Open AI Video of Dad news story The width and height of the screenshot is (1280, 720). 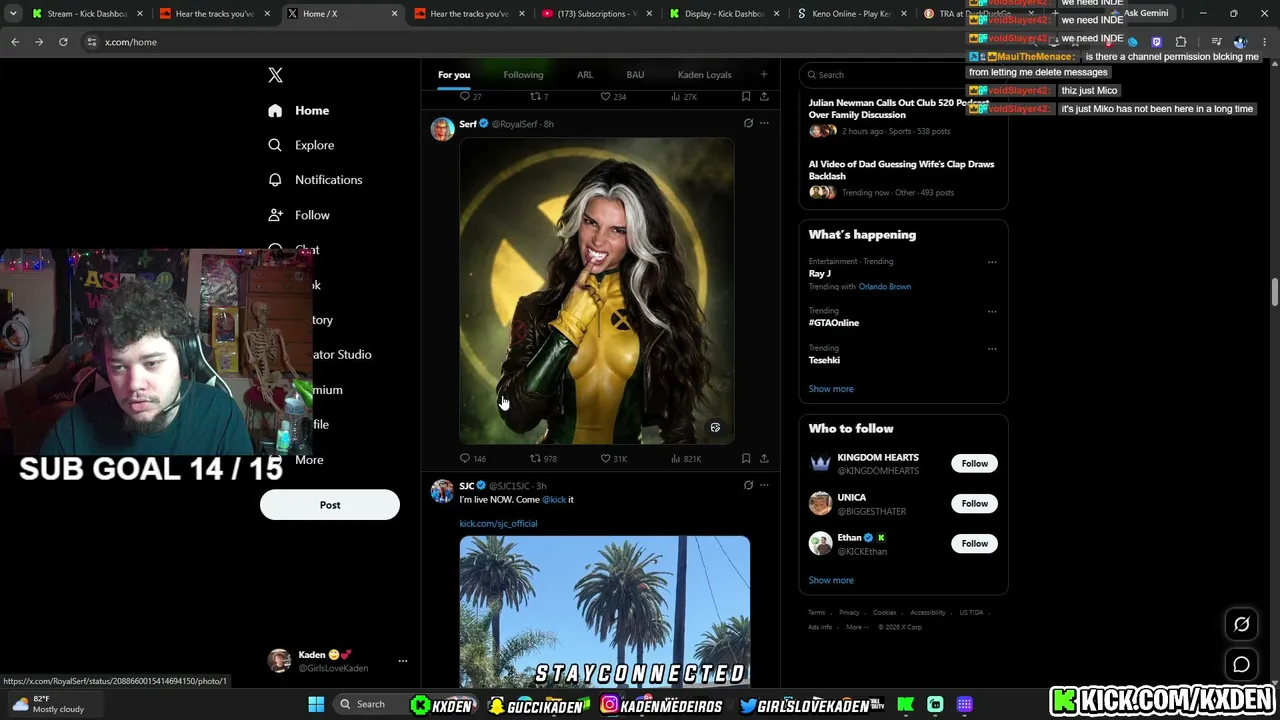[903, 179]
